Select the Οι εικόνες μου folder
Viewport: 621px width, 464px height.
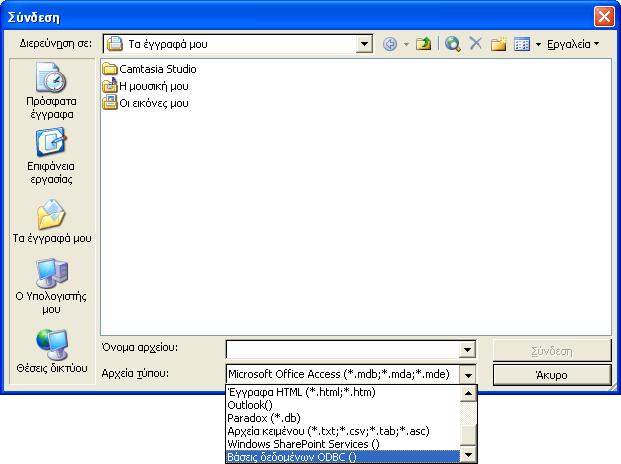pos(145,103)
